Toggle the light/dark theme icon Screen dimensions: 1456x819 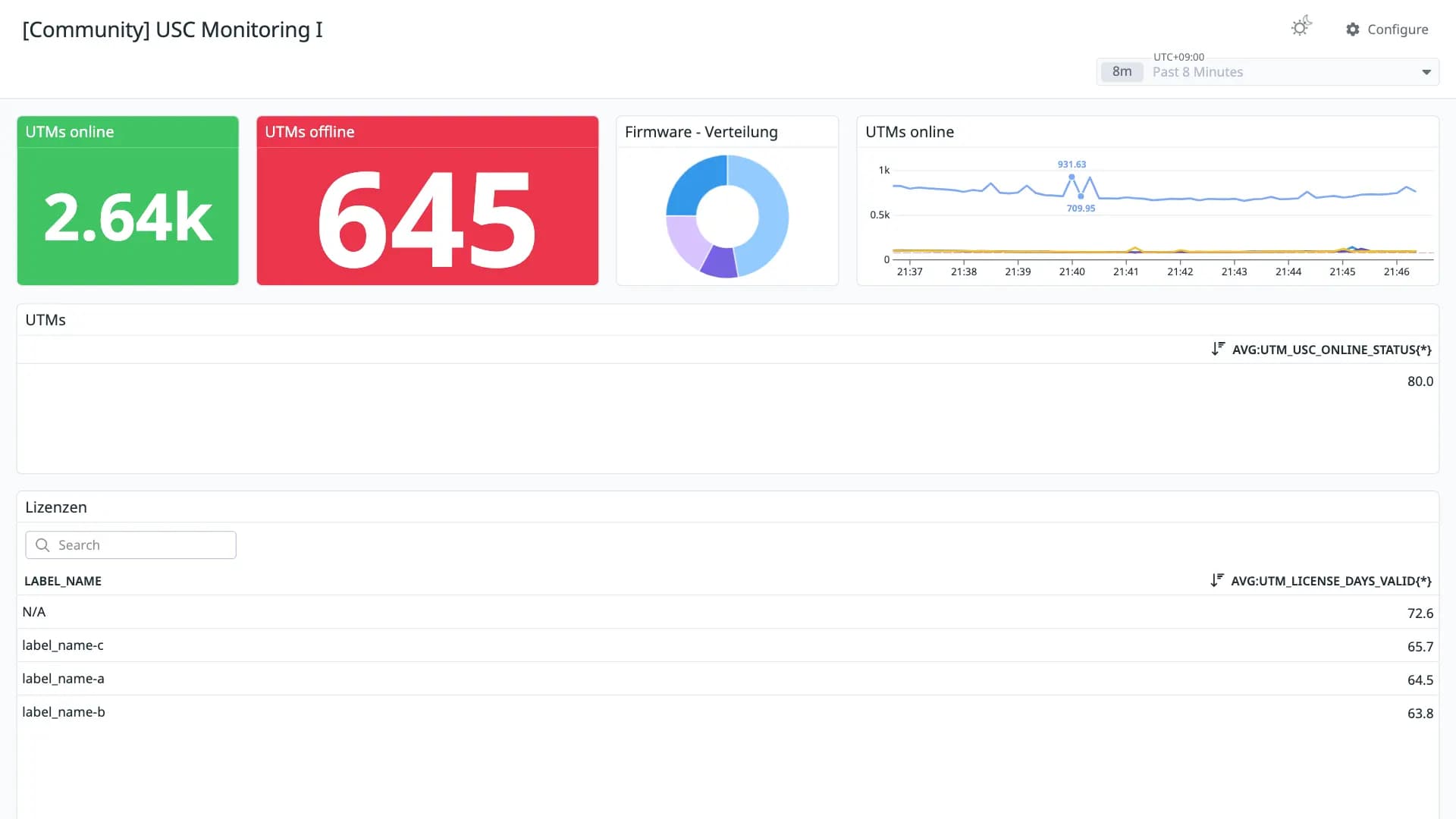coord(1301,27)
